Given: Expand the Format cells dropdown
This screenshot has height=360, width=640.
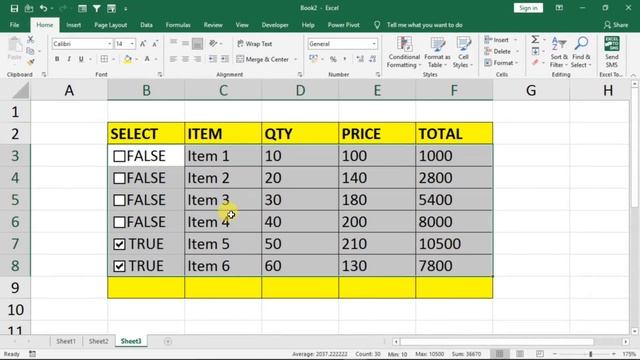Looking at the screenshot, I should [x=517, y=63].
